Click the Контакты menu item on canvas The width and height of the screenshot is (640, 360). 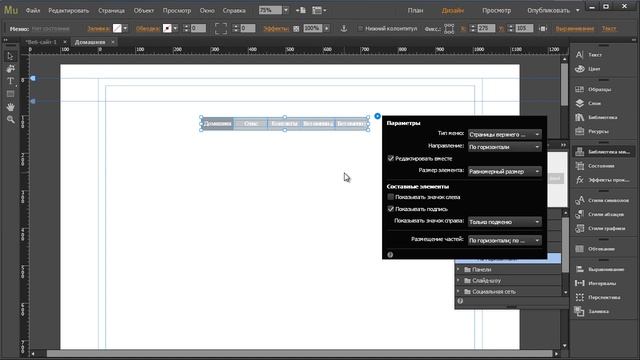point(284,124)
